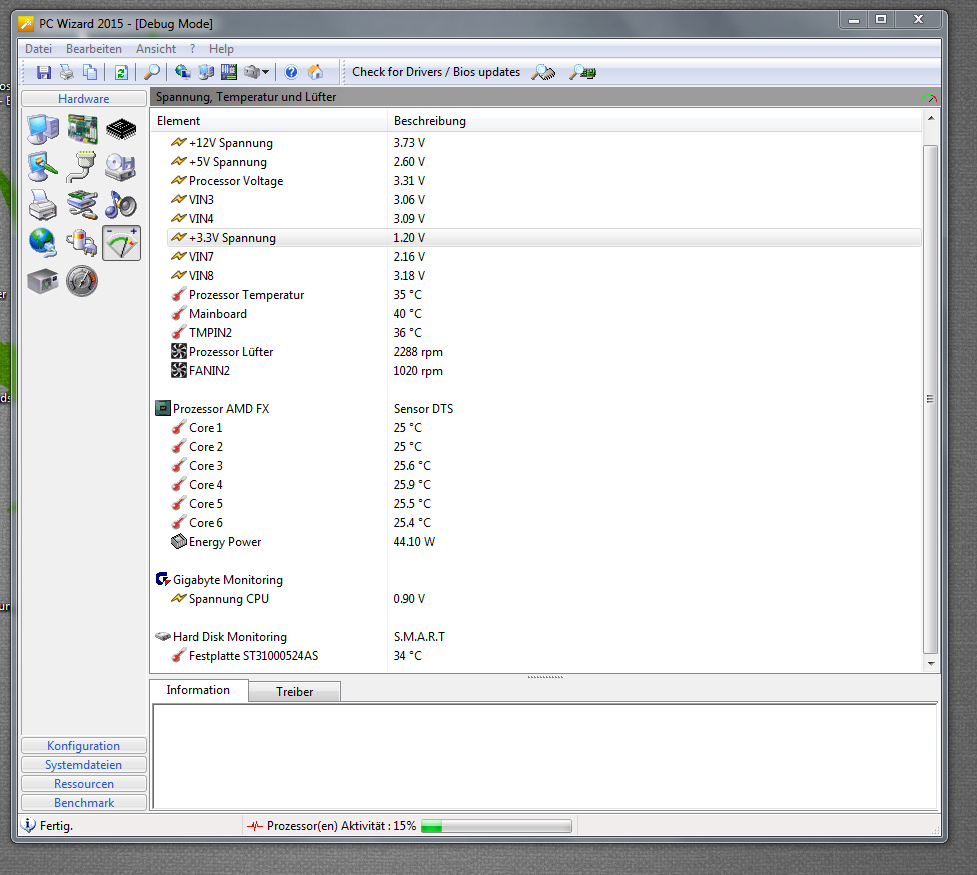Click the vertical scrollbar thumb
The height and width of the screenshot is (875, 977).
[931, 399]
